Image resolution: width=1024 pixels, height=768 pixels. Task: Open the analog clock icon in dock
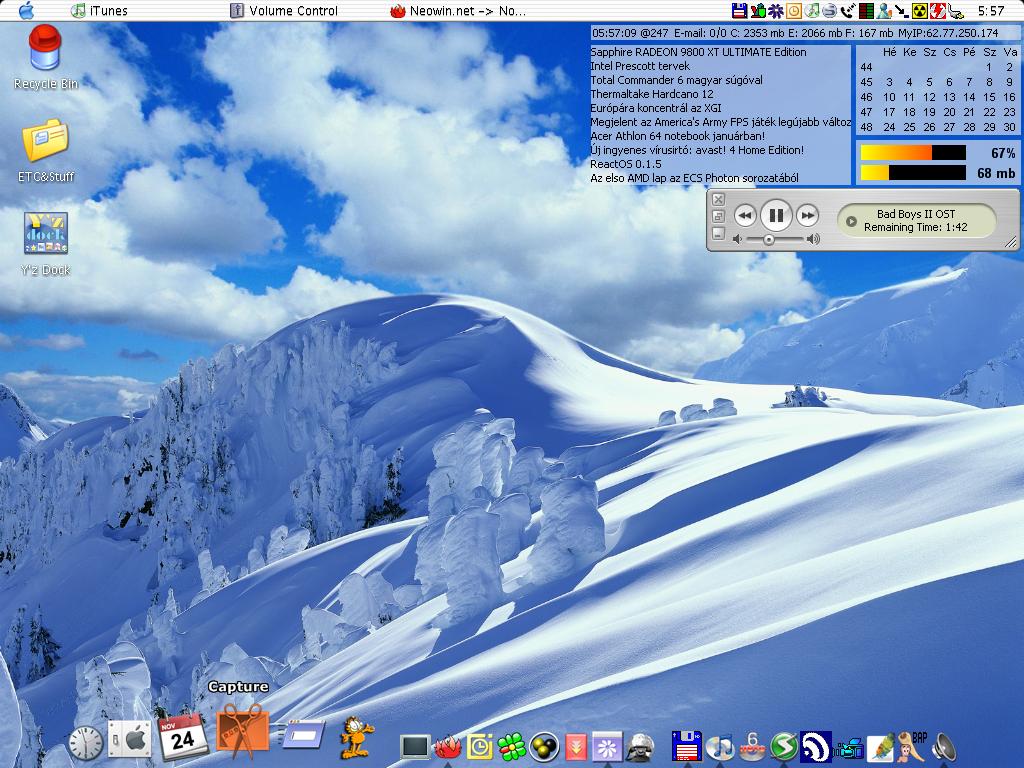[86, 743]
